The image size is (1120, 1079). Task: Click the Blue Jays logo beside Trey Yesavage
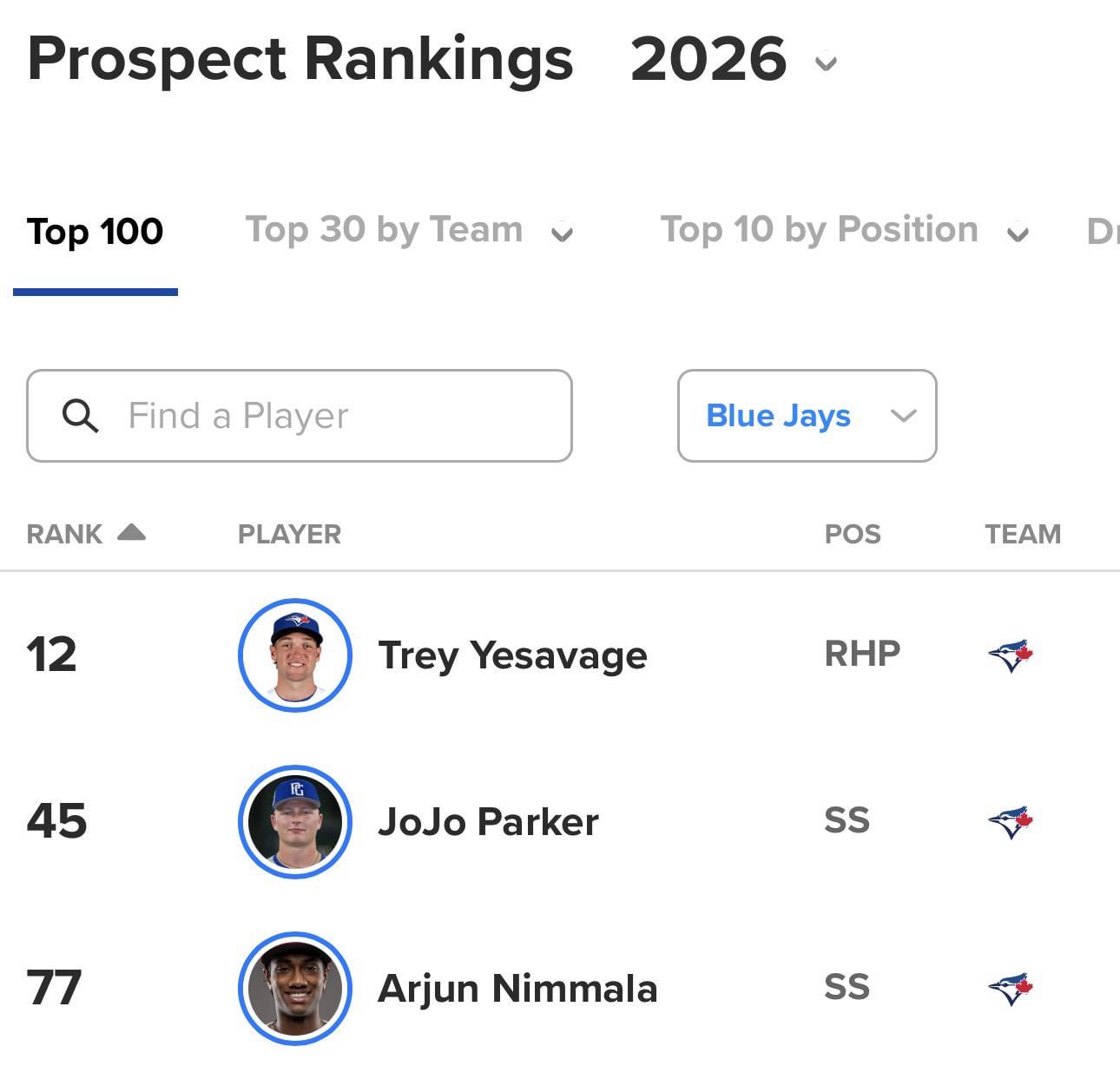(1011, 655)
